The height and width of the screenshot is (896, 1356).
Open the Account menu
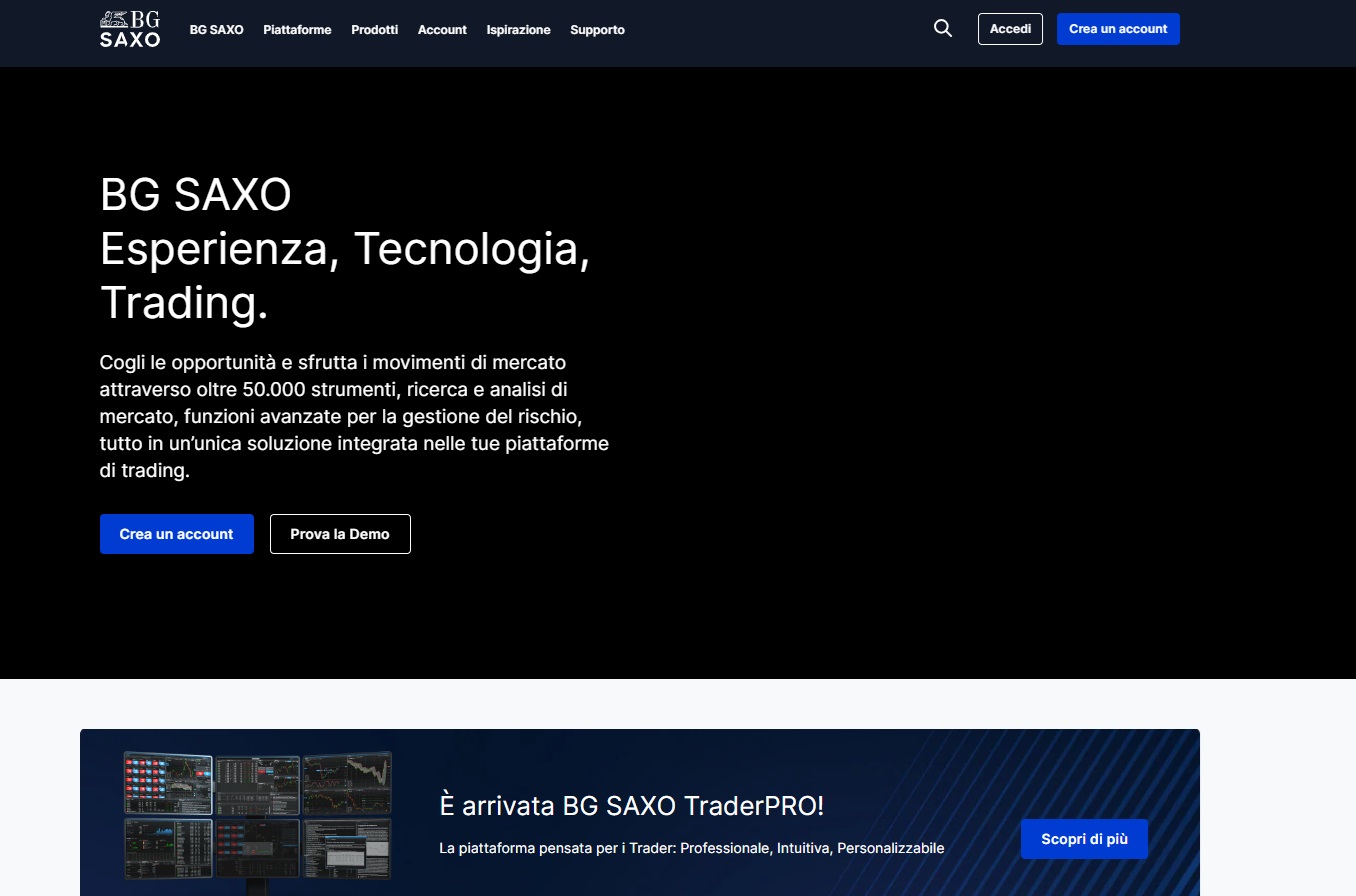[442, 30]
